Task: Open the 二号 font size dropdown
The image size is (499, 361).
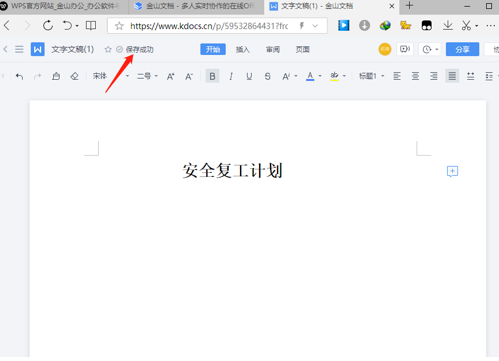Action: pos(147,76)
